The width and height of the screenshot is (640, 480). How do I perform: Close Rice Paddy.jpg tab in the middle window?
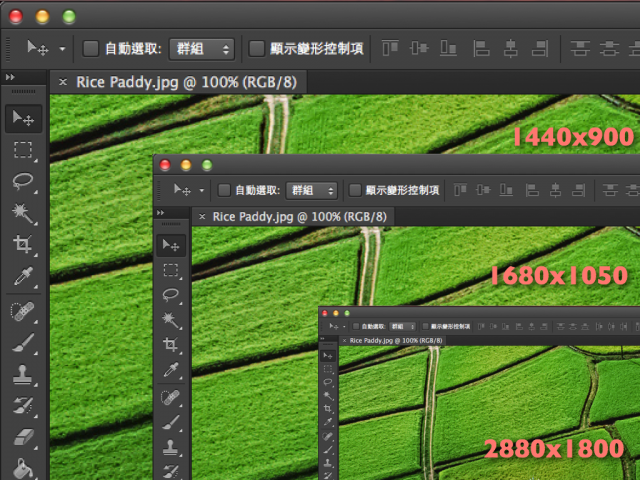tap(202, 217)
